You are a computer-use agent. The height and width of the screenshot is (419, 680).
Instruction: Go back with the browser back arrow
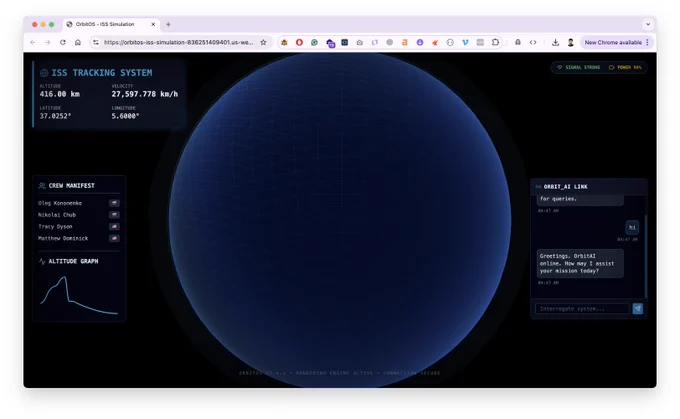click(x=33, y=42)
